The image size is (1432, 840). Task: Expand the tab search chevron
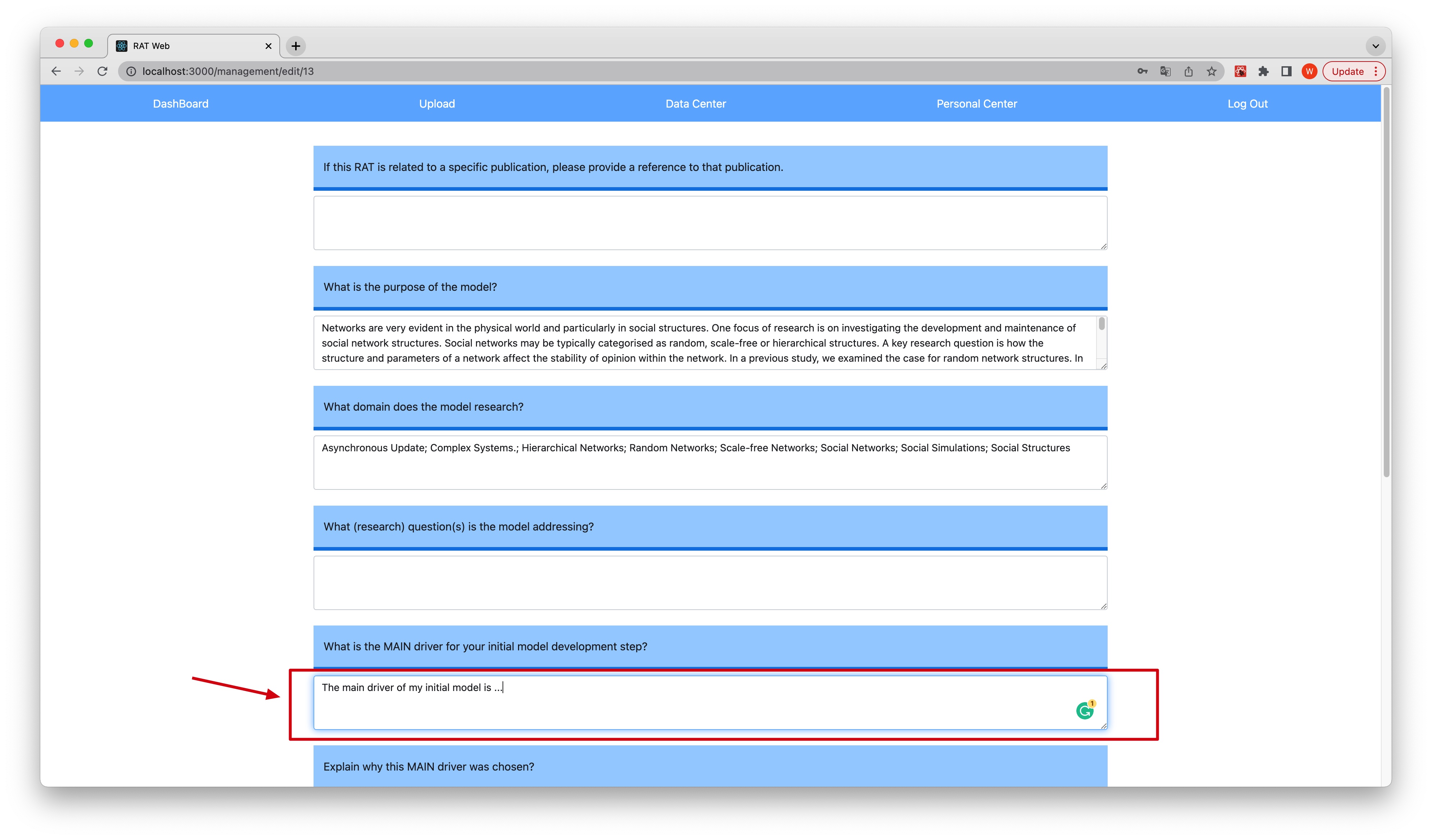pyautogui.click(x=1375, y=46)
